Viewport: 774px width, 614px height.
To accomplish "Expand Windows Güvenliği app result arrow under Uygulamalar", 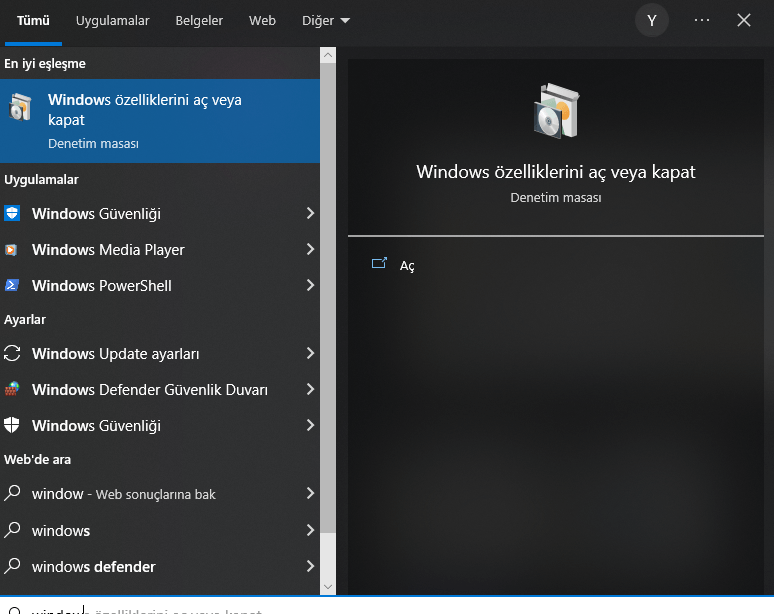I will pos(310,213).
